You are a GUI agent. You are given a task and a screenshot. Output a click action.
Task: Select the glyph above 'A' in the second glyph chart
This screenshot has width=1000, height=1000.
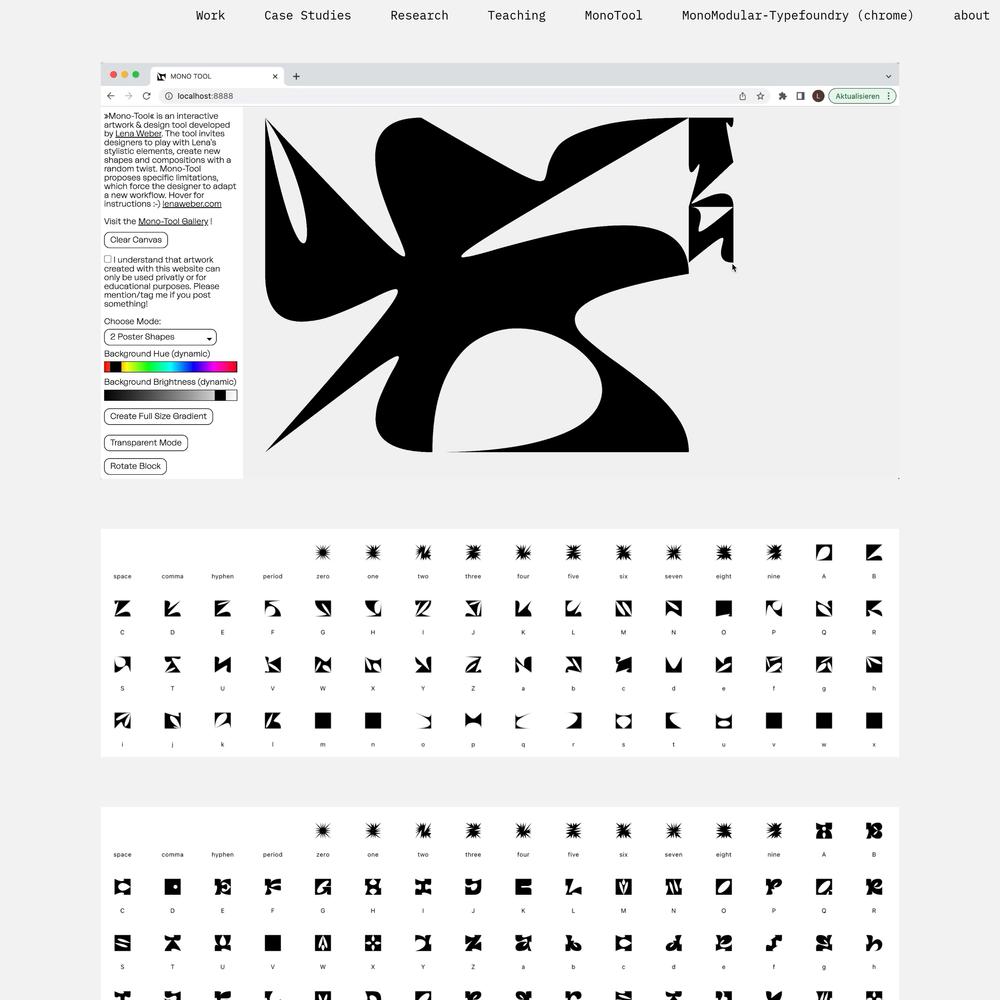pos(824,830)
